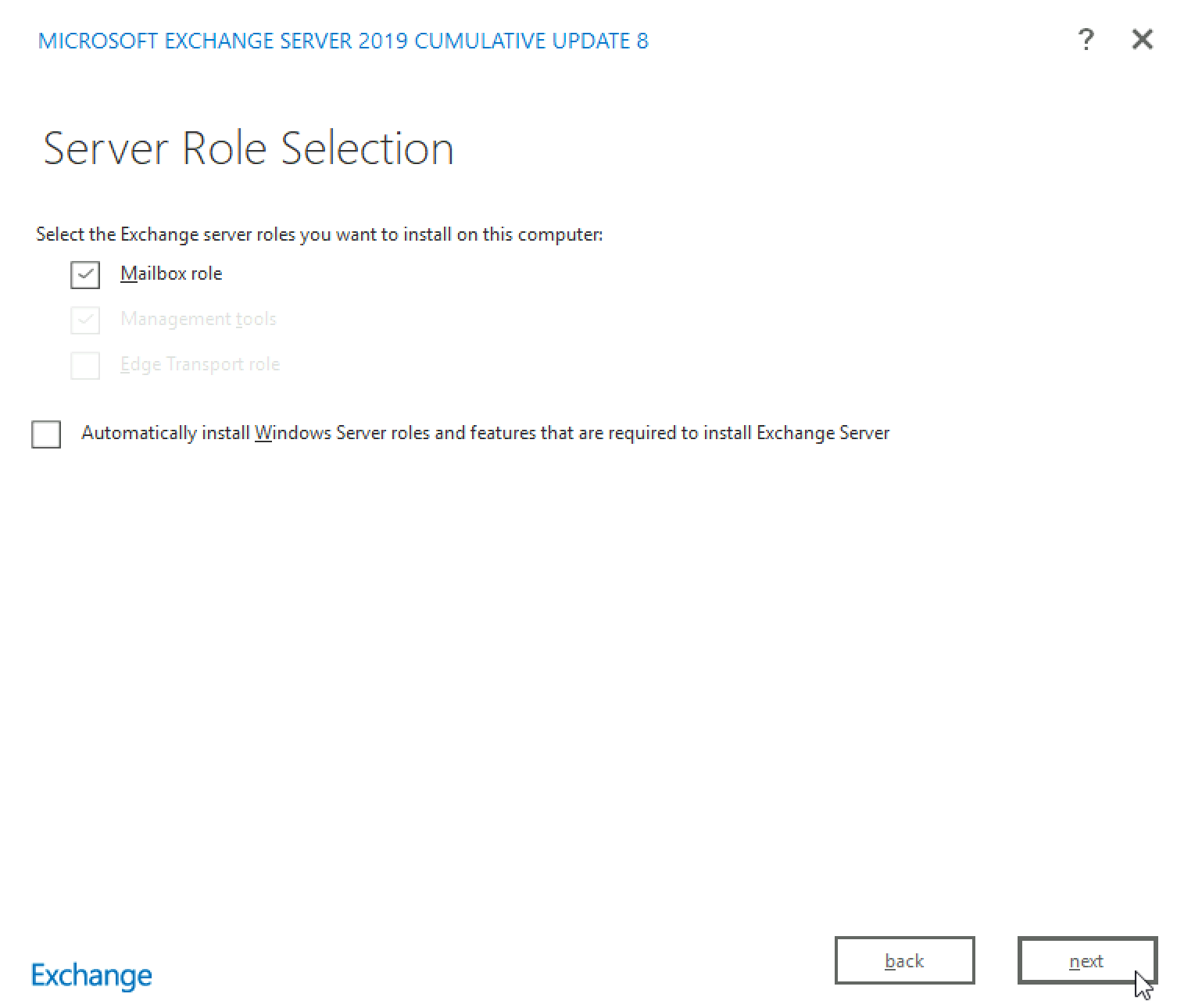Click the 'Select the Exchange server roles' instruction text
The width and height of the screenshot is (1177, 1008).
[320, 234]
